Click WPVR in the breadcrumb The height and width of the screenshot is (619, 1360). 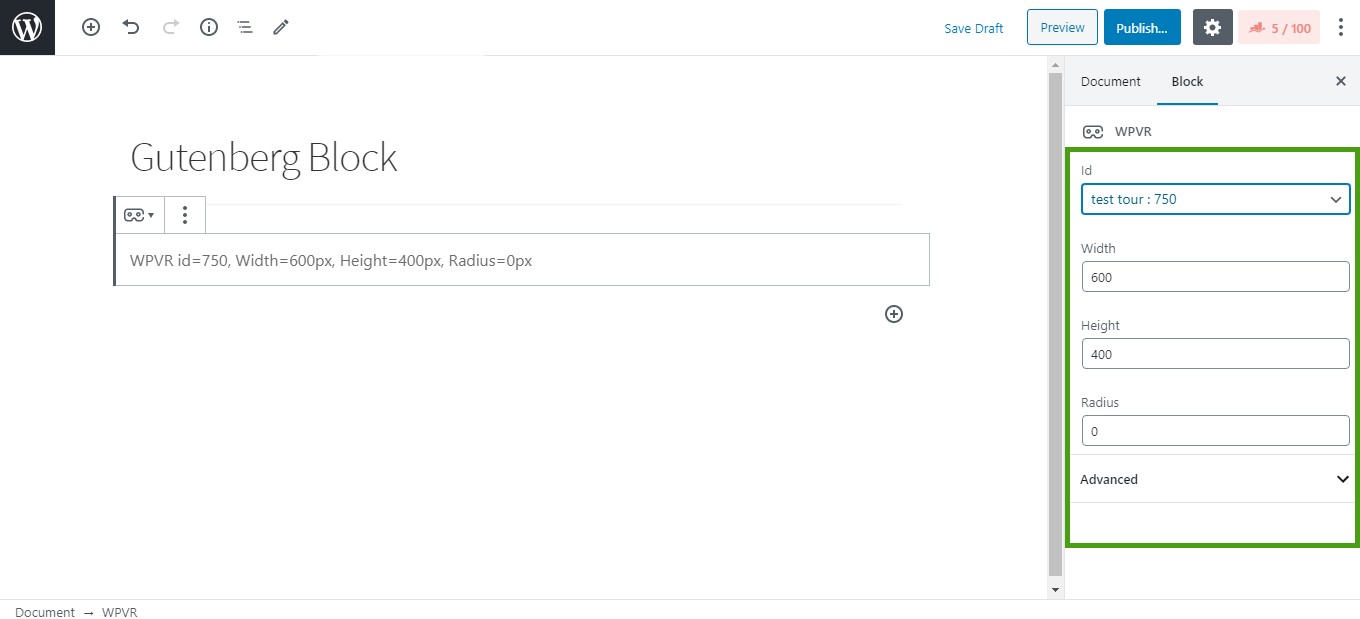pyautogui.click(x=120, y=612)
